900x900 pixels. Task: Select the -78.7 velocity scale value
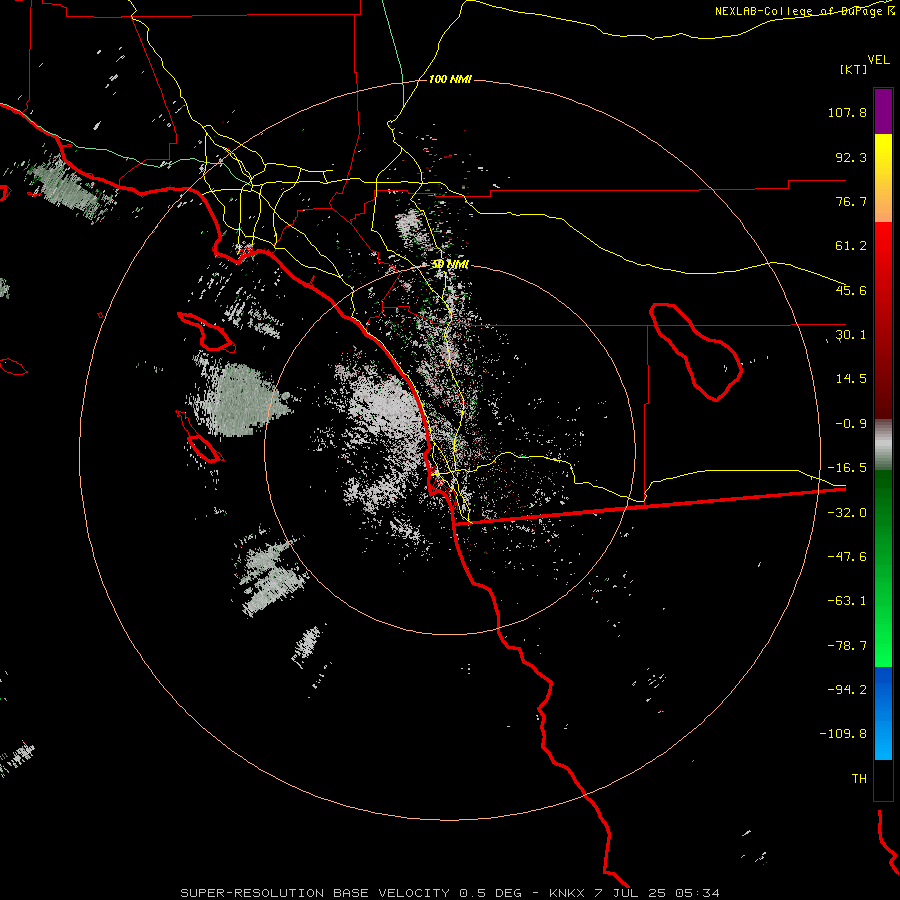point(847,646)
